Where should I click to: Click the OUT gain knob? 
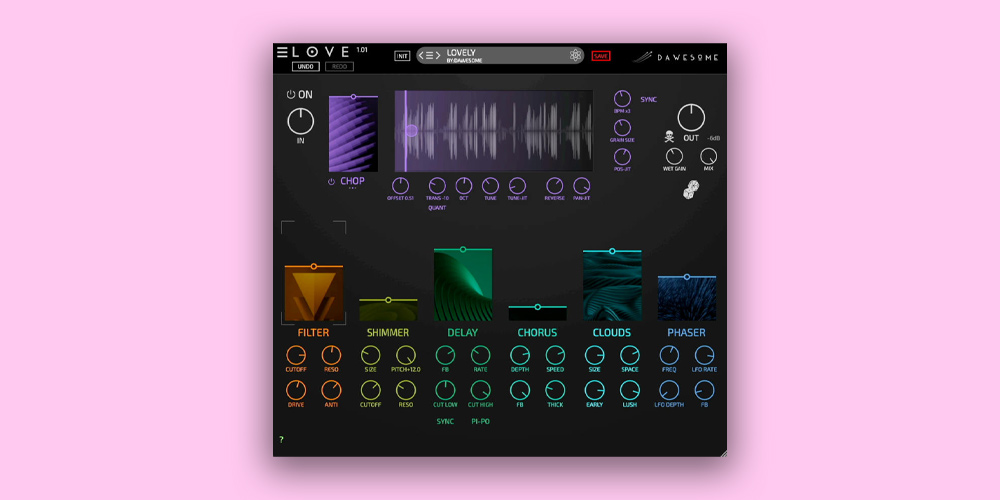[x=691, y=118]
